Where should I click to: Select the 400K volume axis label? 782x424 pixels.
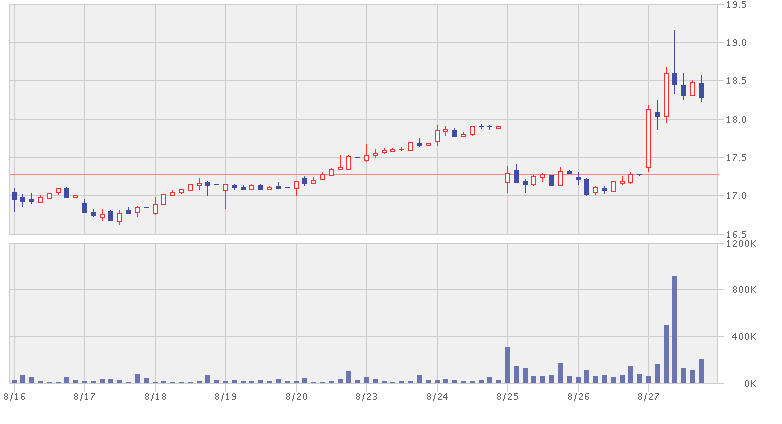[744, 337]
